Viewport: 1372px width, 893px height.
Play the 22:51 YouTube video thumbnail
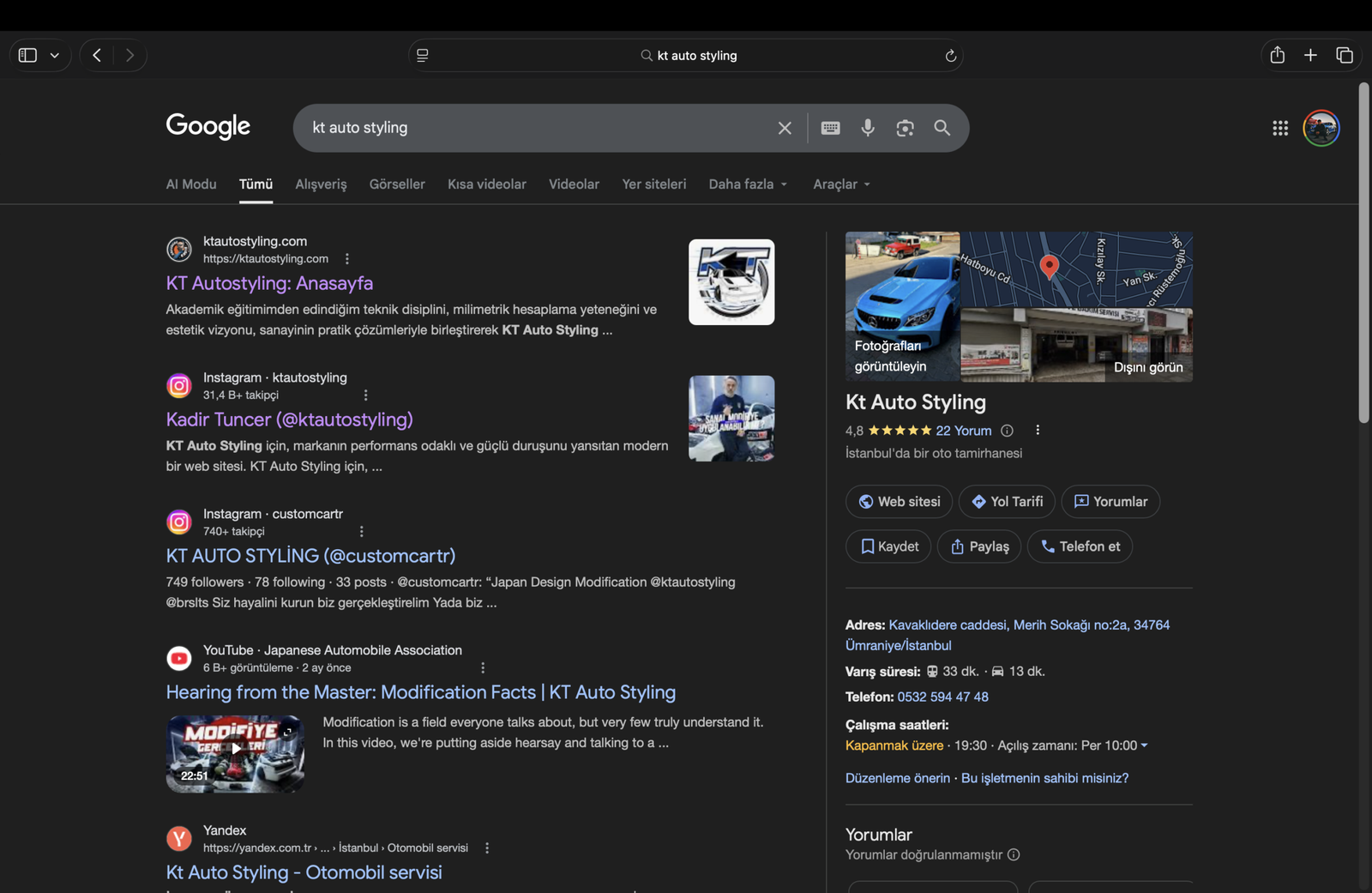pyautogui.click(x=235, y=754)
